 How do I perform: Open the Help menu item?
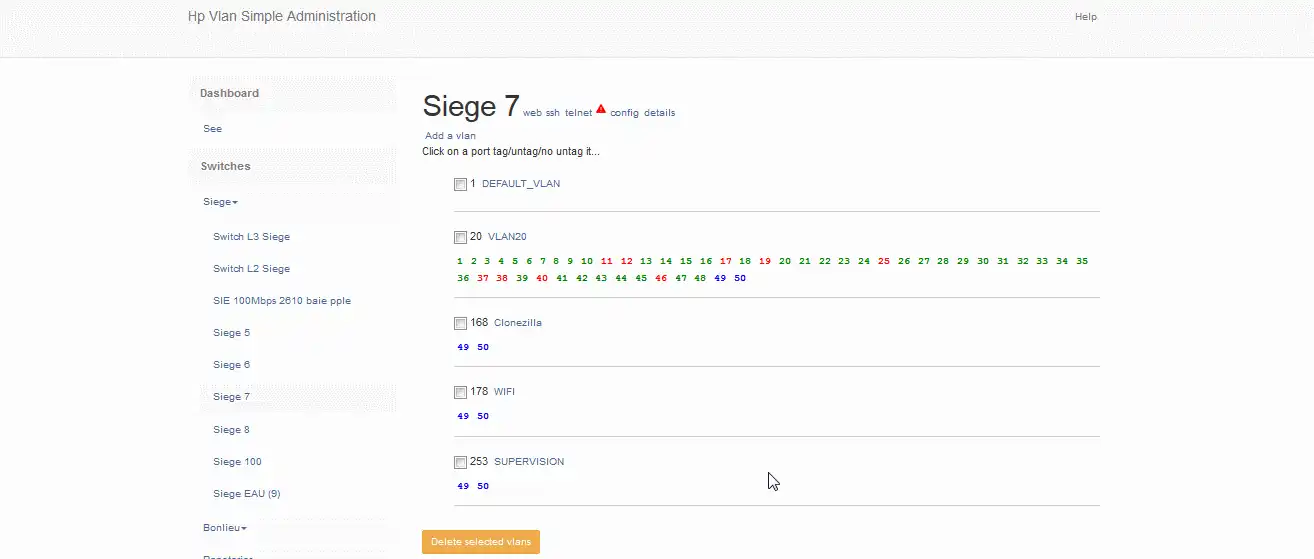coord(1085,17)
